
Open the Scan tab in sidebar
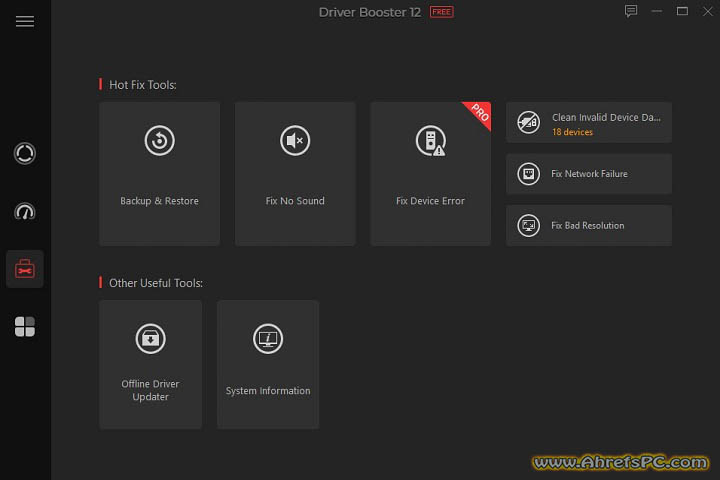click(25, 153)
